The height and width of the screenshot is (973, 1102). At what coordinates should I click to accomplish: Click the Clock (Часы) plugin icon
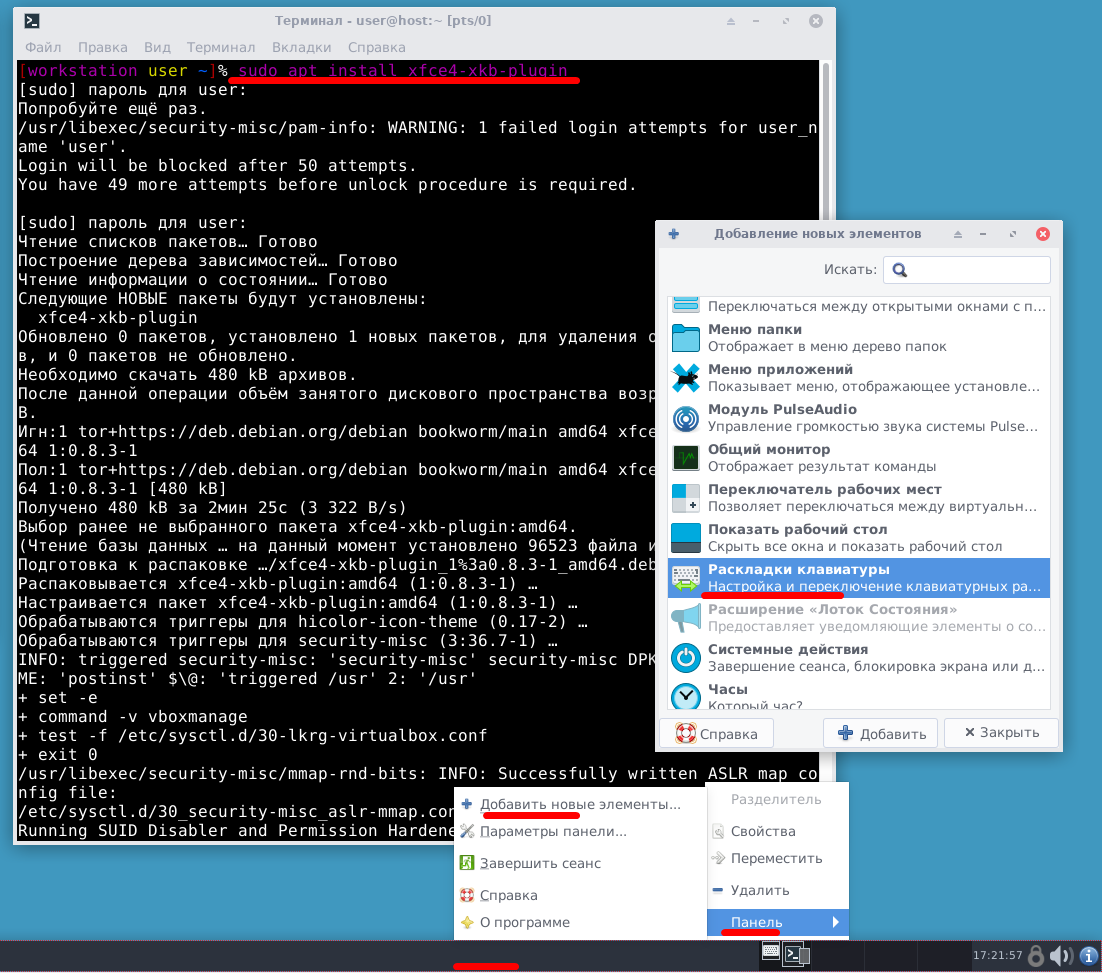pyautogui.click(x=686, y=696)
